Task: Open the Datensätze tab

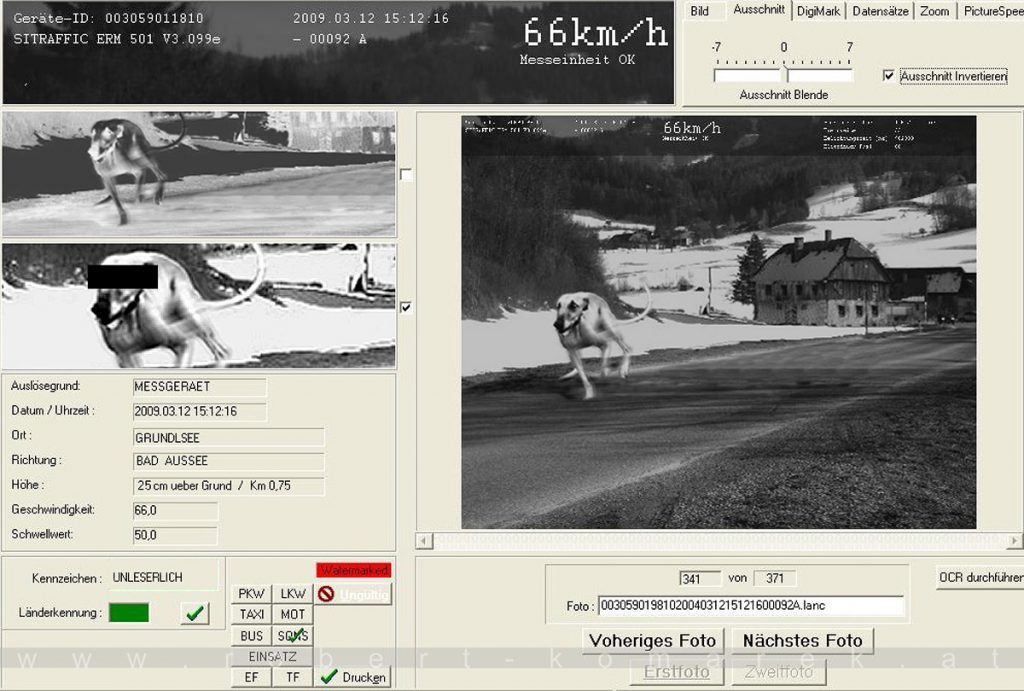Action: pos(880,11)
